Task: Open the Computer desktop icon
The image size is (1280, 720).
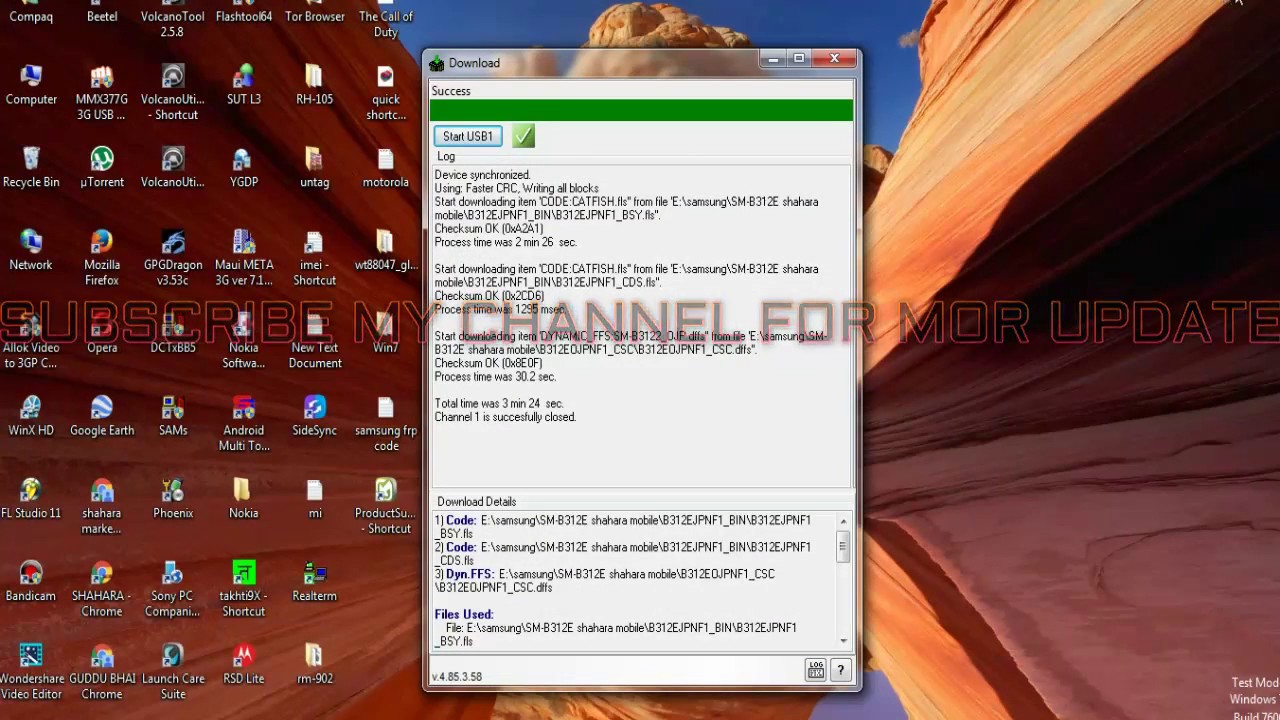Action: [31, 86]
